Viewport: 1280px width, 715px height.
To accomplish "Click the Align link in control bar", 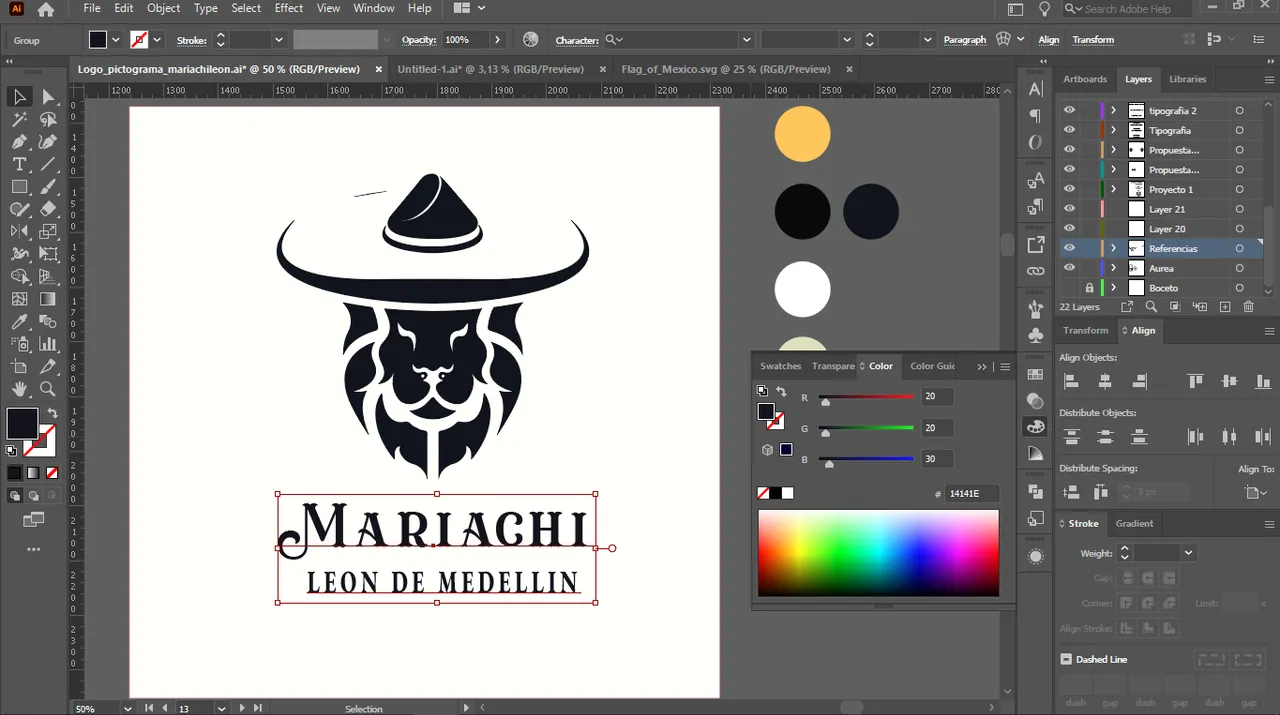I will pos(1049,40).
